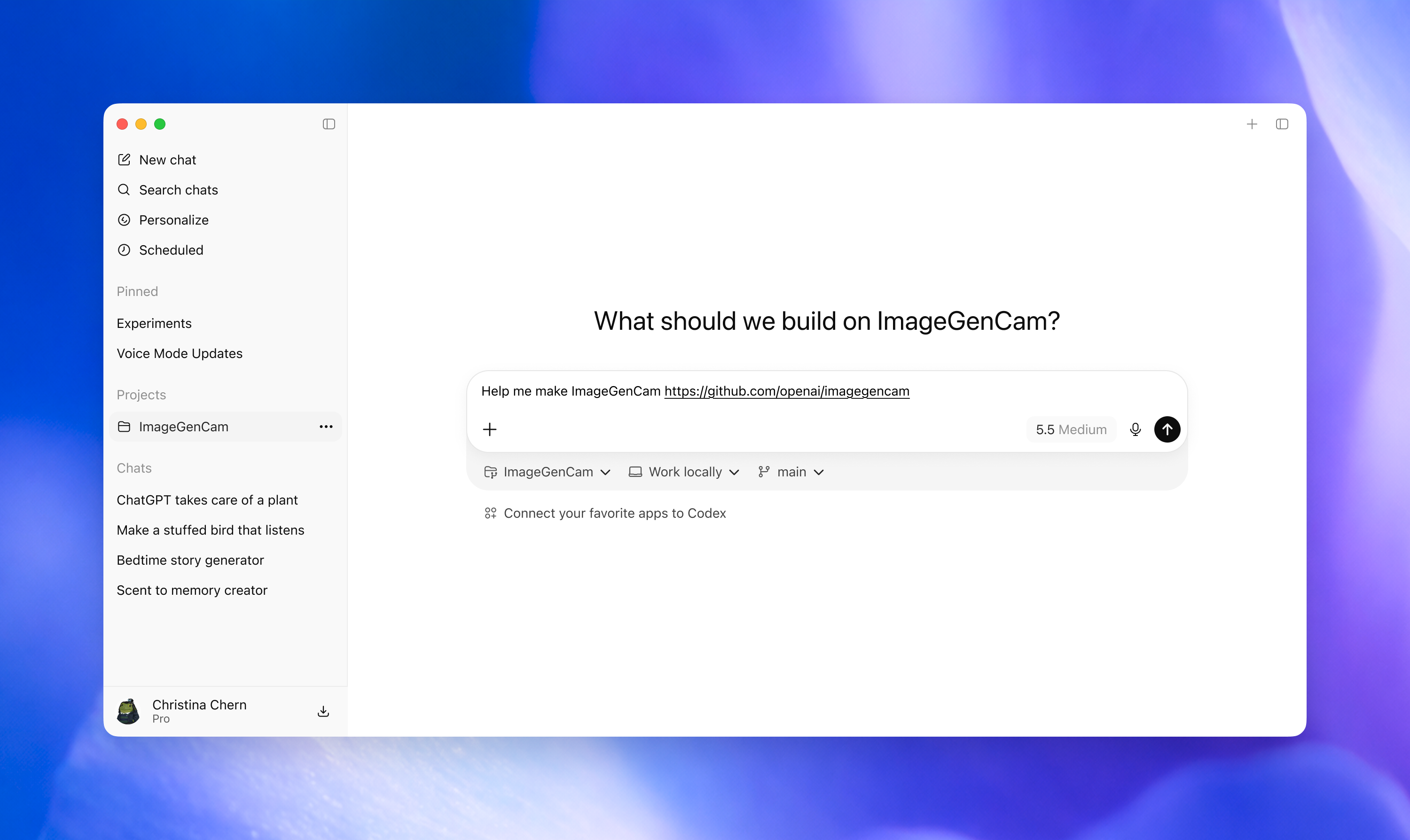Viewport: 1410px width, 840px height.
Task: Collapse the left sidebar using the toggle icon
Action: (329, 124)
